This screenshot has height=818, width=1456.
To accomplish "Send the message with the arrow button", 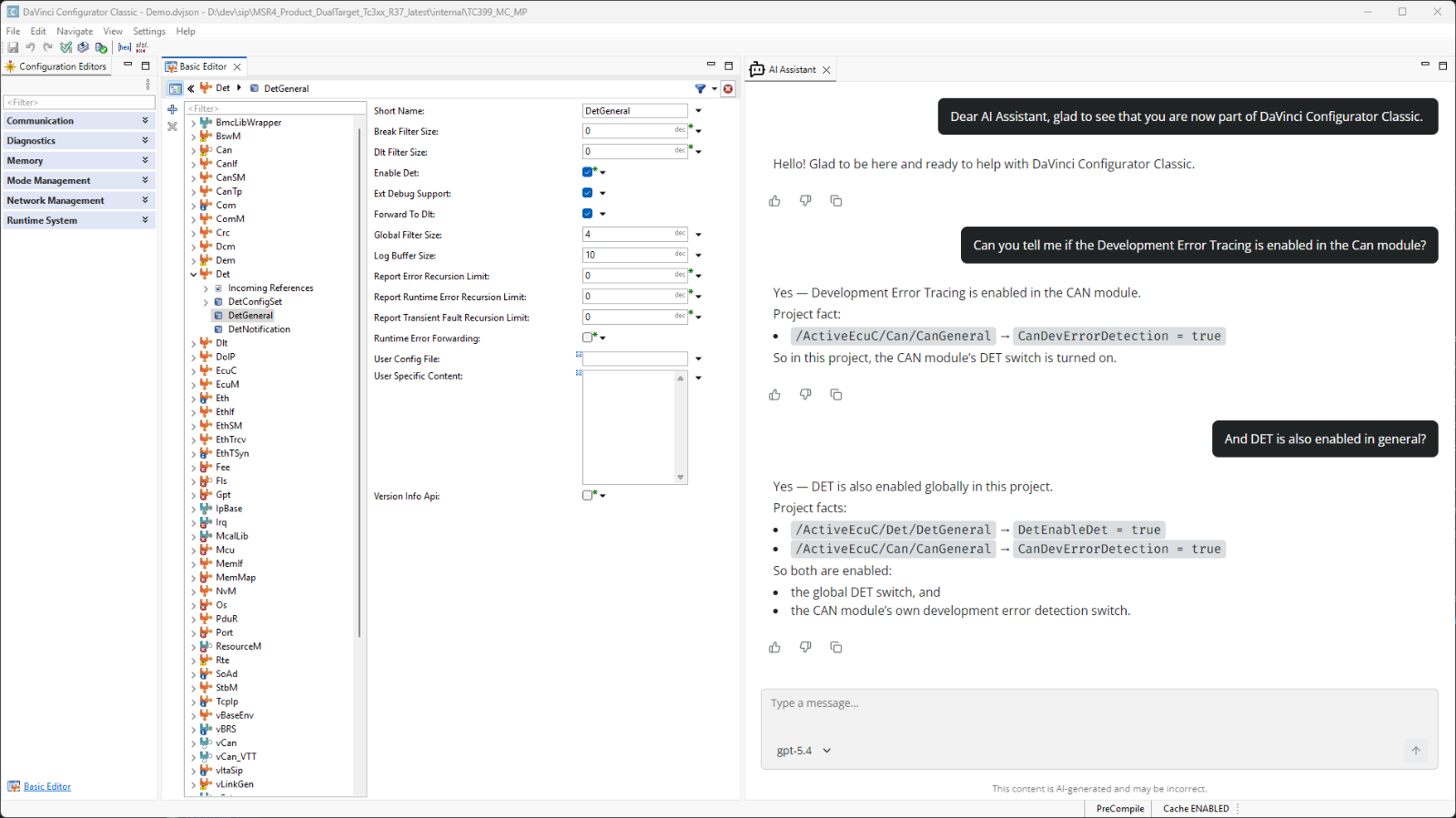I will pos(1416,751).
